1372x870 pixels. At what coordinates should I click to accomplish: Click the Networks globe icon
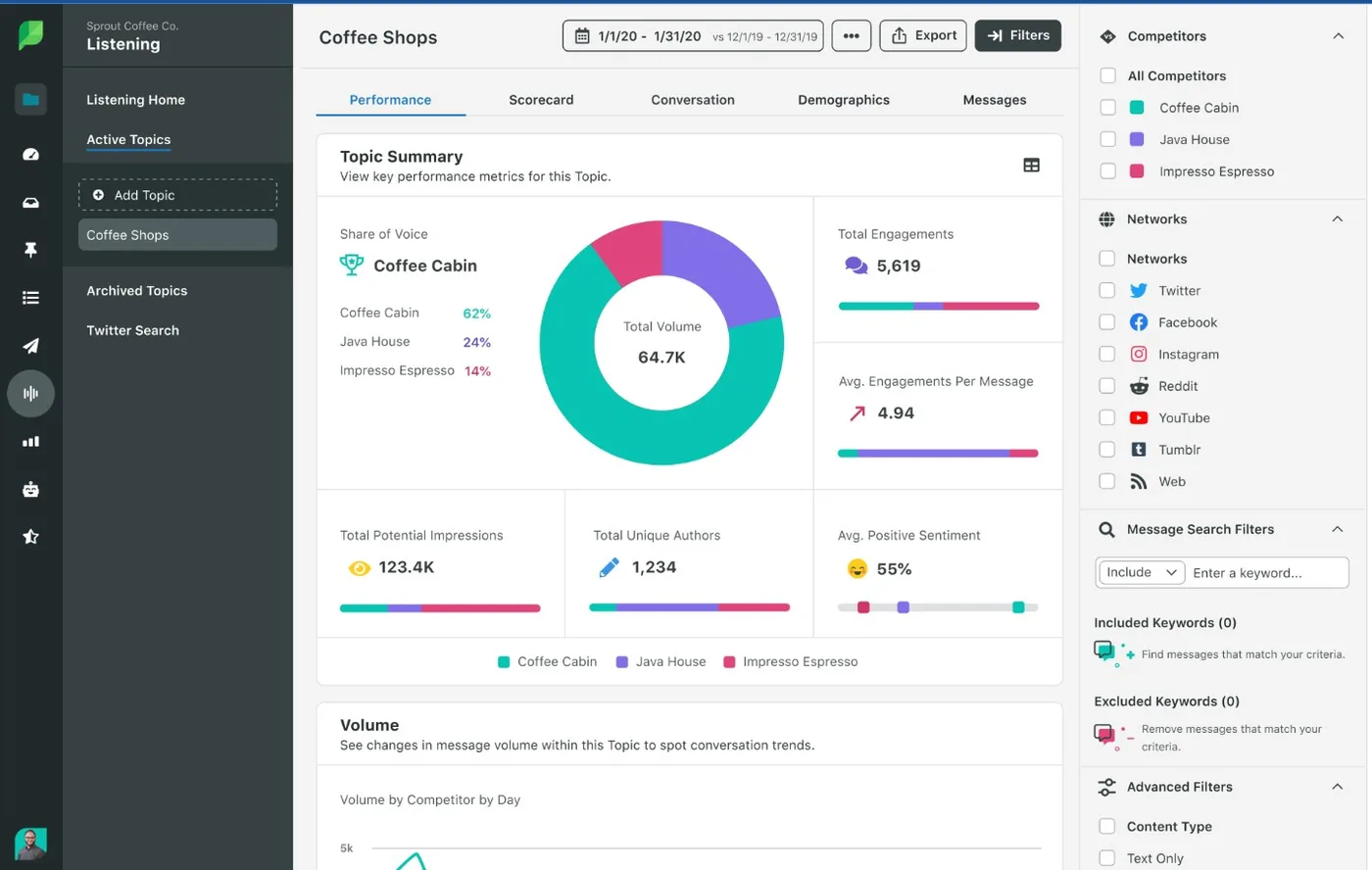[x=1106, y=219]
